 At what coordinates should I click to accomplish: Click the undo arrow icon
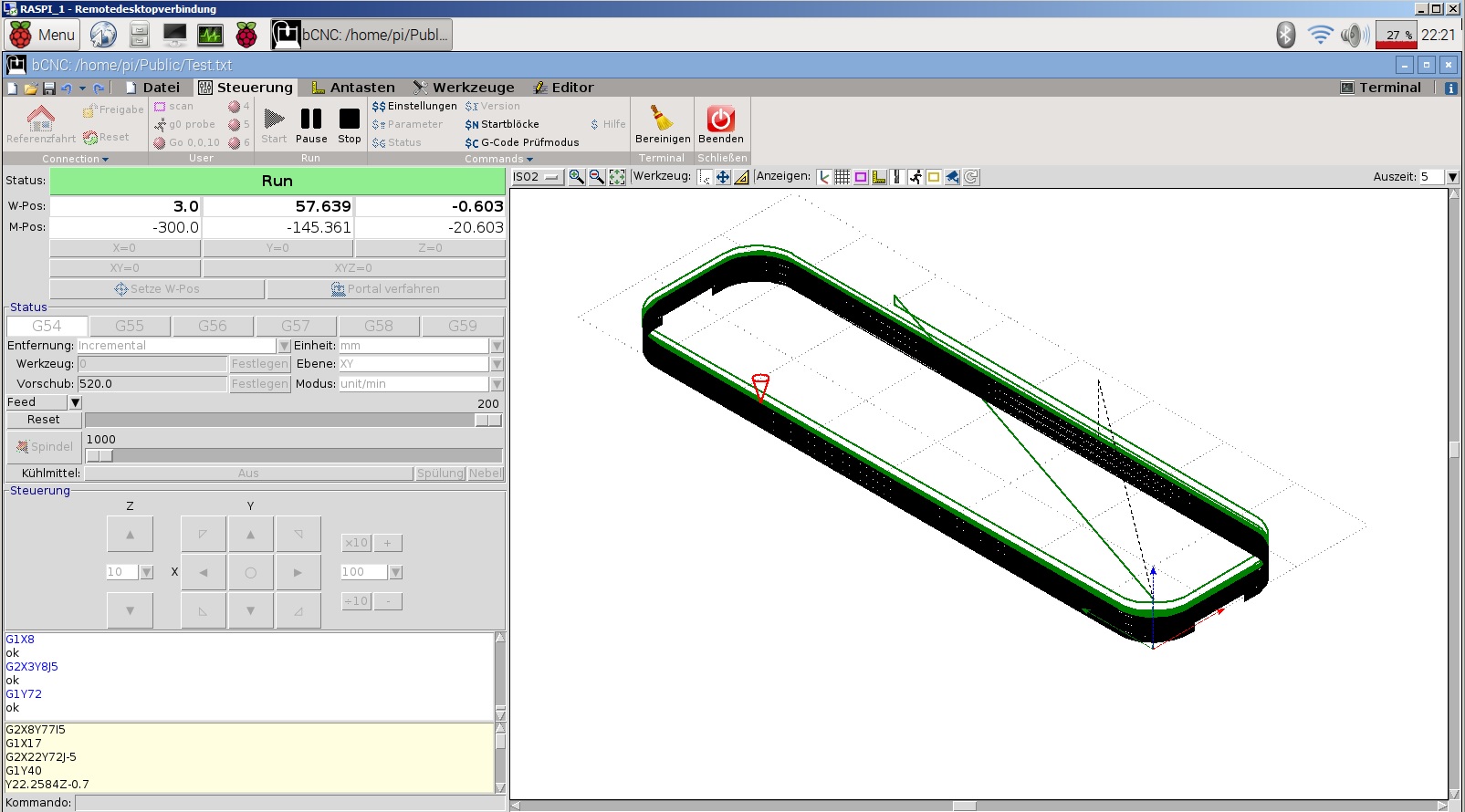coord(66,88)
